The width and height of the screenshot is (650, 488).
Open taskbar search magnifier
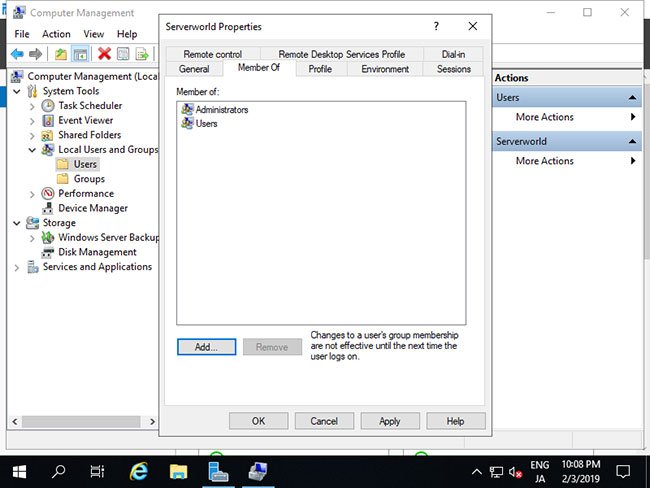coord(58,471)
